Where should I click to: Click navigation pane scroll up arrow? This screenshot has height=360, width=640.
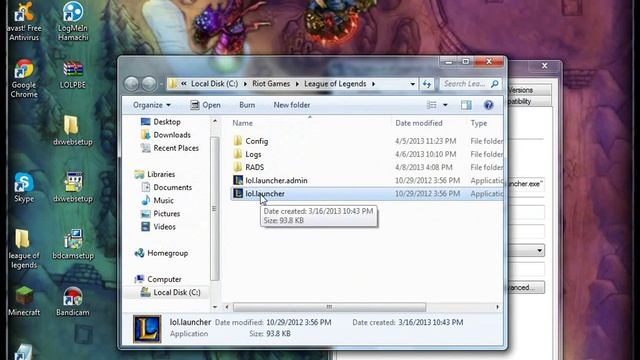pos(215,121)
